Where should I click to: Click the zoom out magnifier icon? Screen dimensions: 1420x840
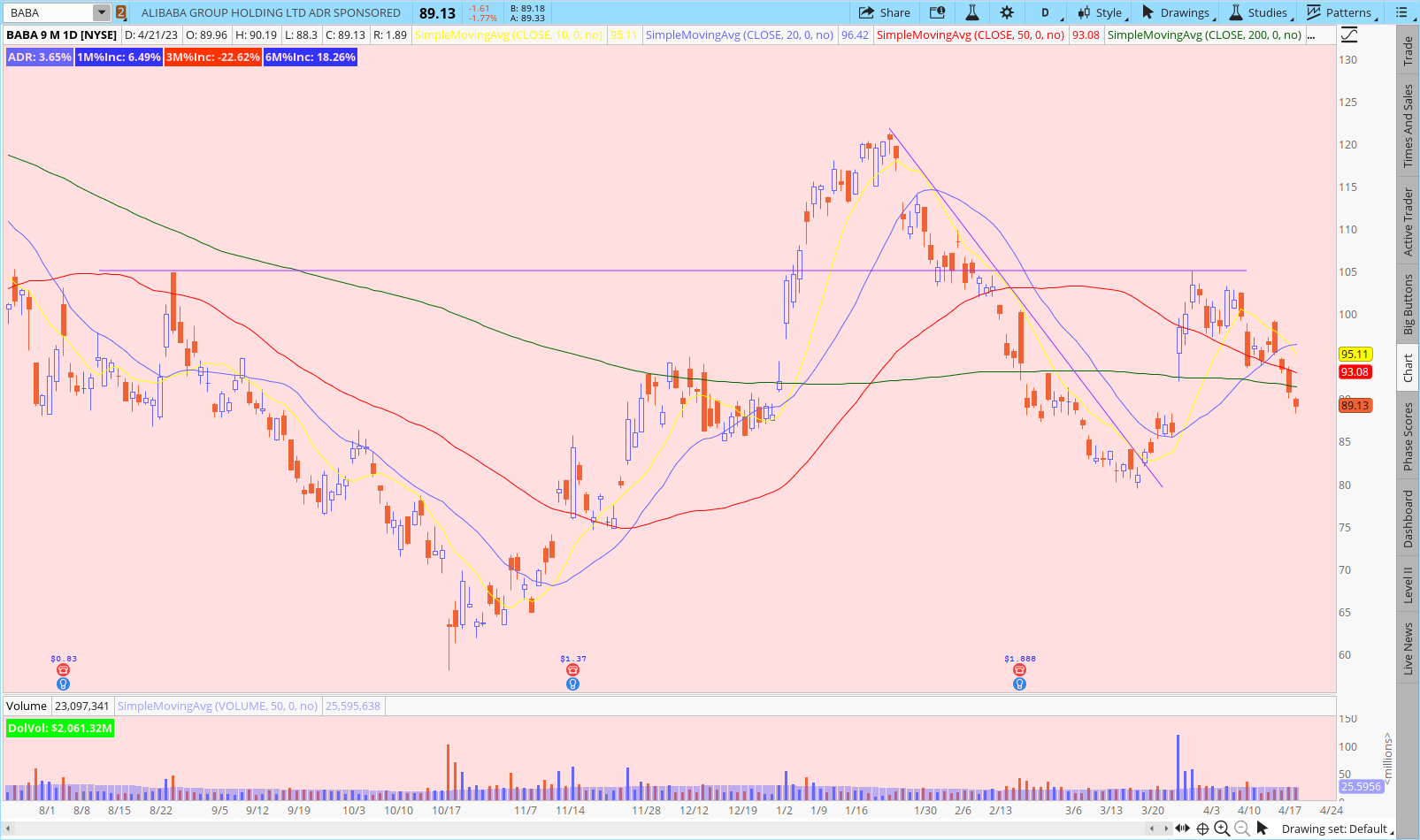pos(1241,829)
